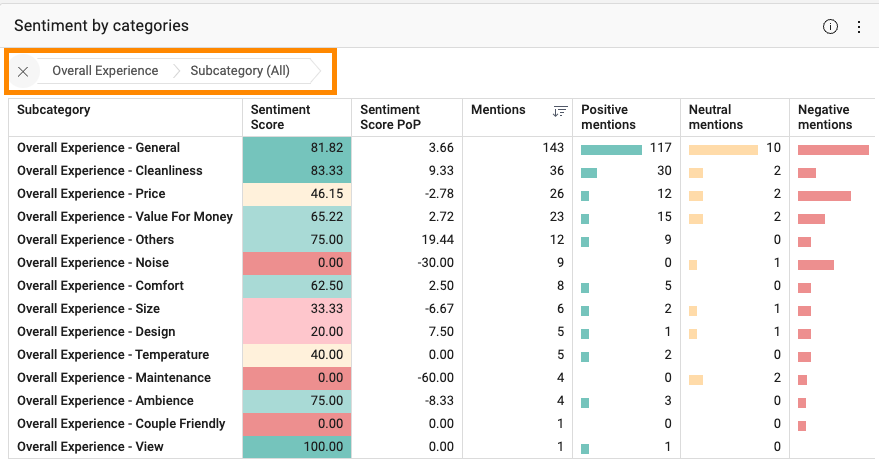Click the Positive mentions column header

pyautogui.click(x=608, y=117)
